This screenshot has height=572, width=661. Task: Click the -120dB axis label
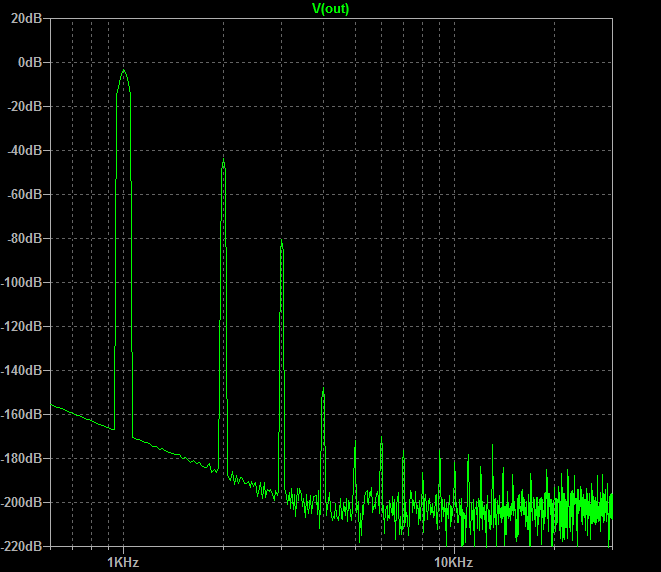[x=21, y=326]
